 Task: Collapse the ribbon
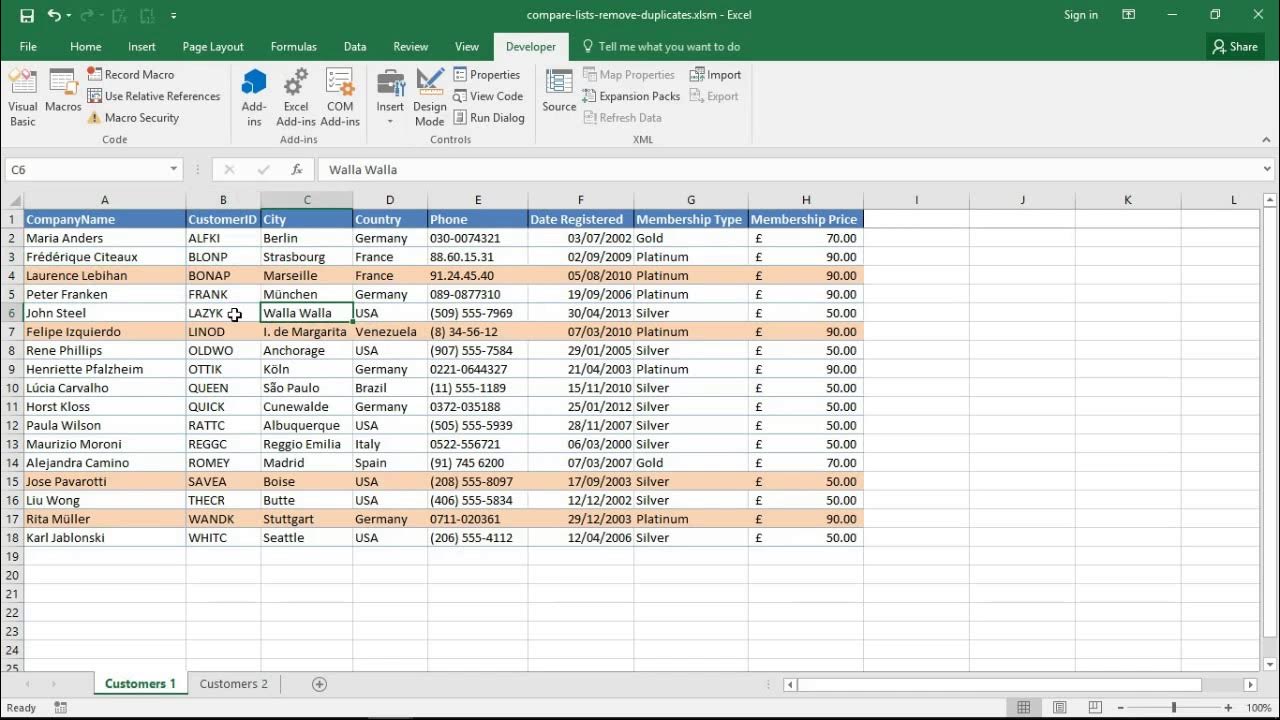pyautogui.click(x=1265, y=140)
